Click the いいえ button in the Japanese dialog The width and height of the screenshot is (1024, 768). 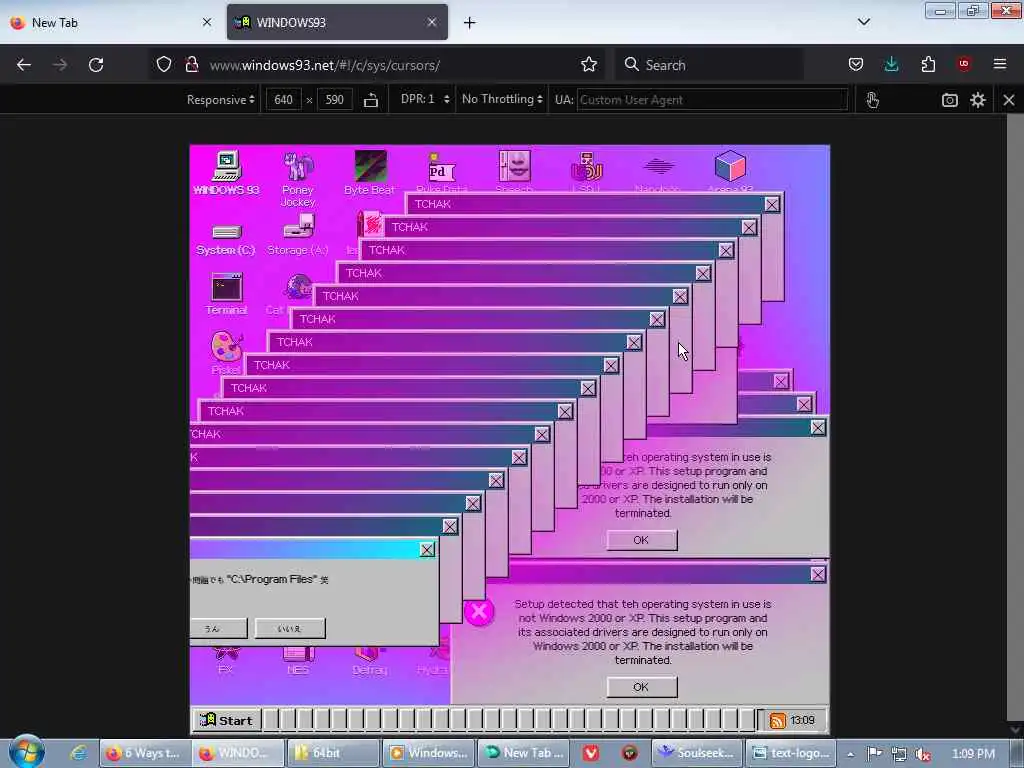289,628
